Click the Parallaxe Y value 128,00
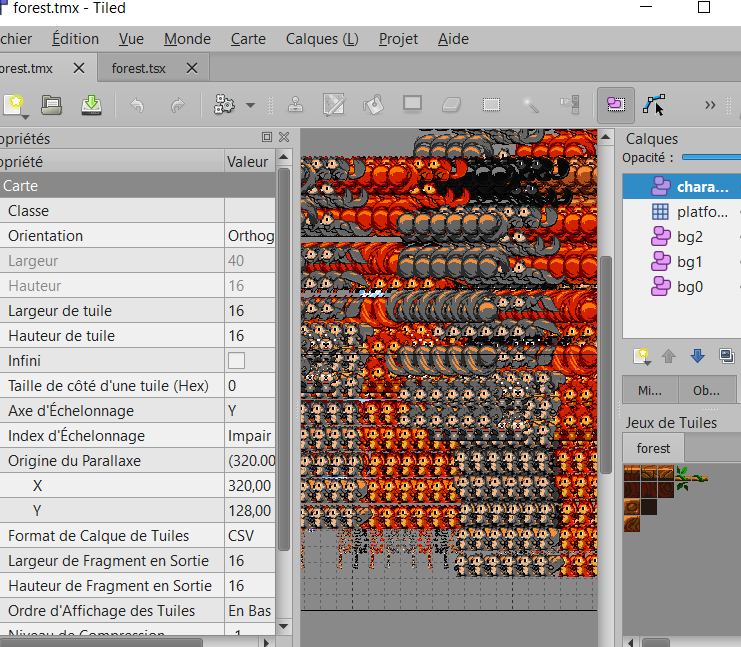The image size is (741, 647). pos(250,510)
